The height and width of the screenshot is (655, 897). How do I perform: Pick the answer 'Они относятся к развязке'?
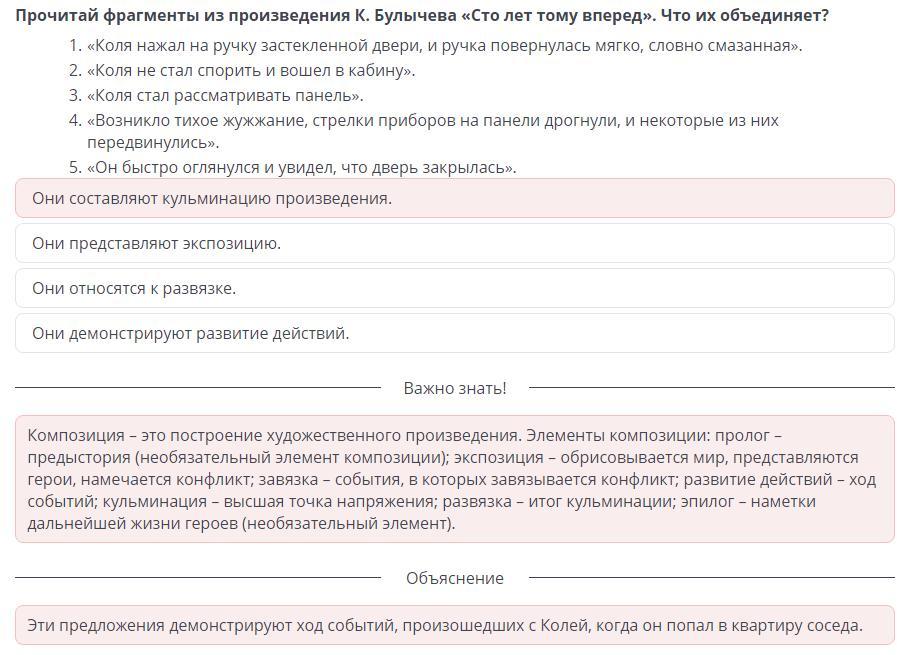pos(455,288)
